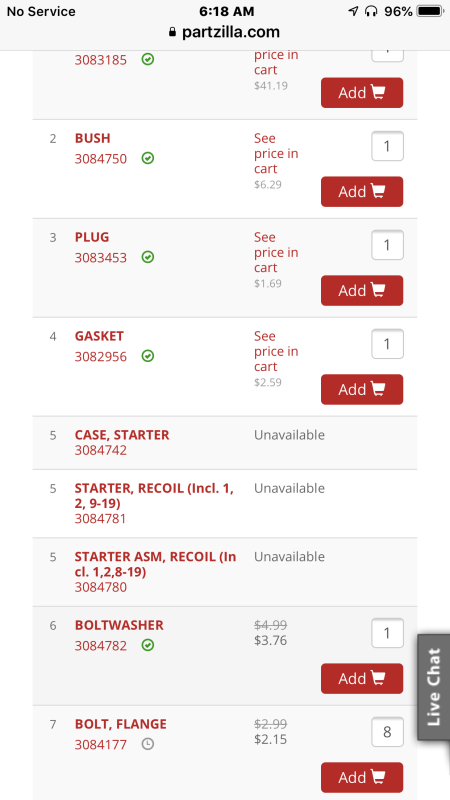Select quantity field for BOLT, FLANGE
The height and width of the screenshot is (800, 450).
click(x=387, y=732)
